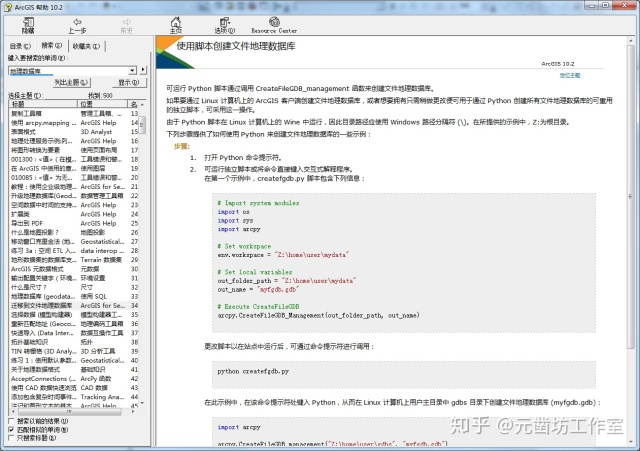Click the results list right scroll arrow

[x=133, y=412]
